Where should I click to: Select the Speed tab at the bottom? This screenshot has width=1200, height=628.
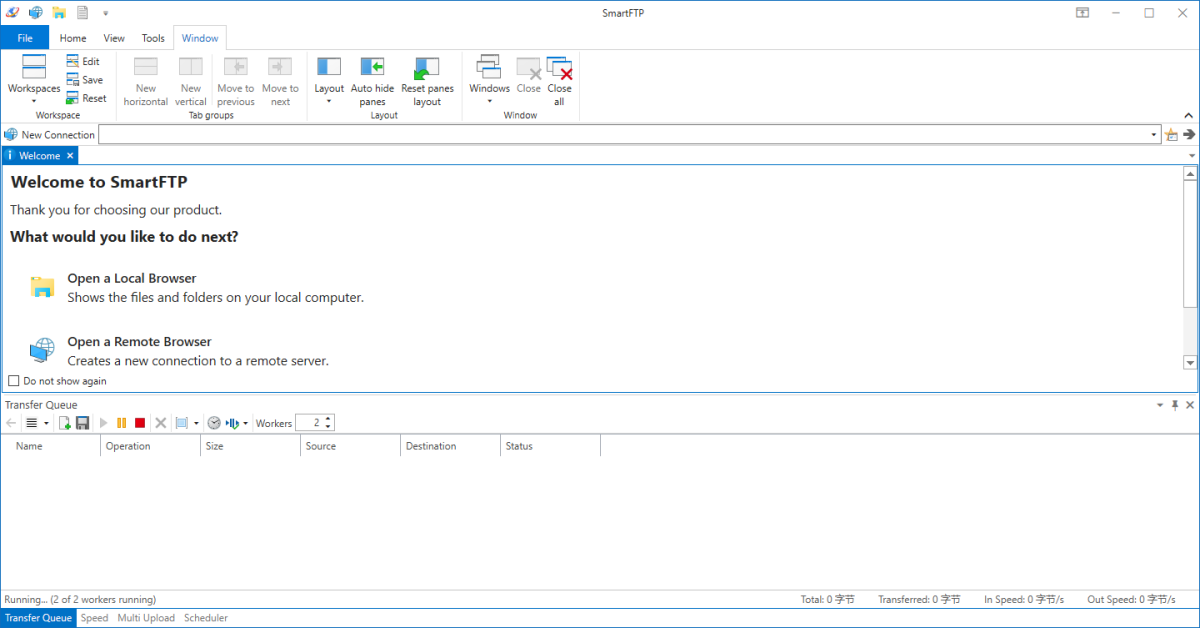[94, 618]
